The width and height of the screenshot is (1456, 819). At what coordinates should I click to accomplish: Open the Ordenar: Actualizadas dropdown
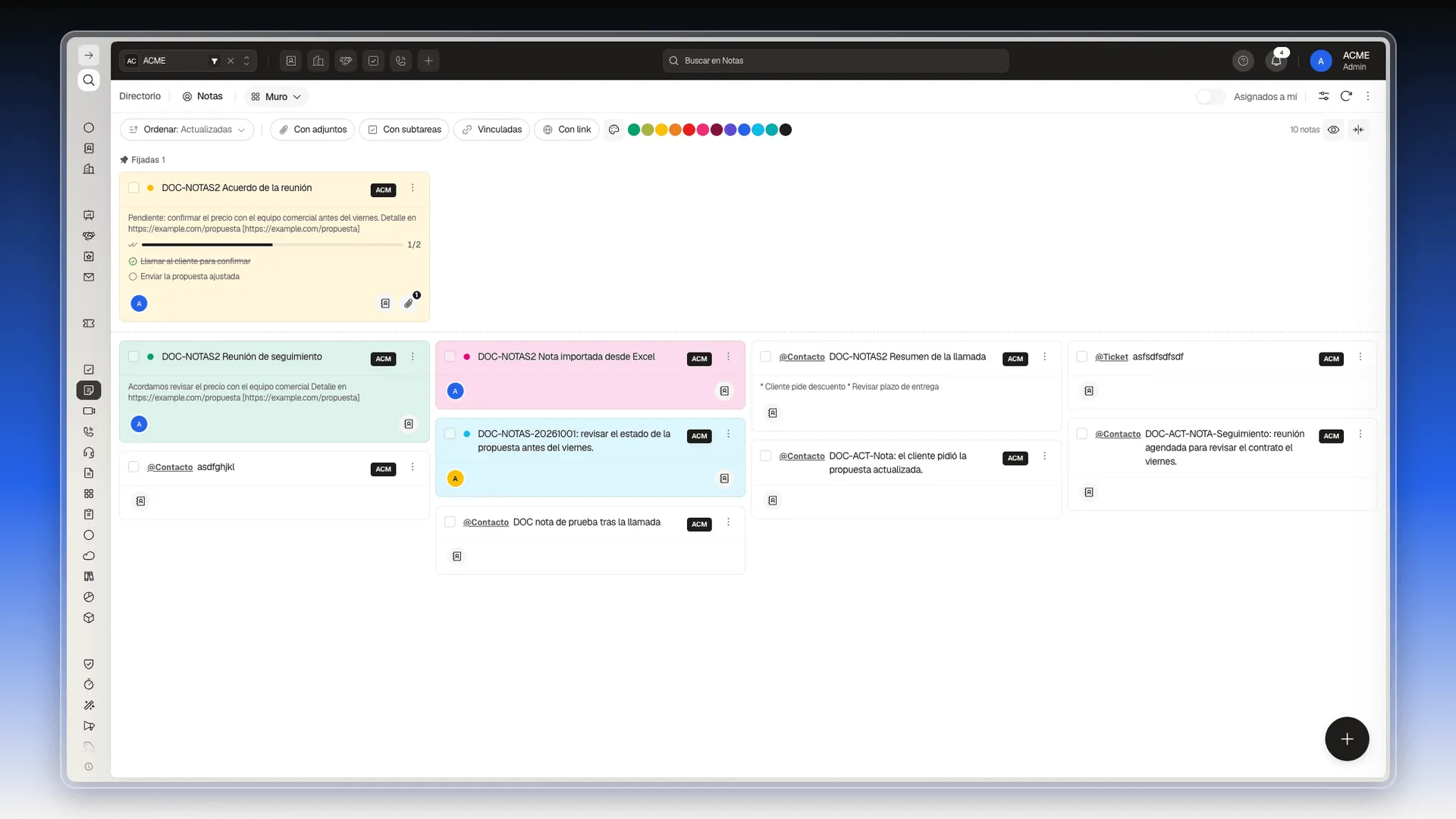coord(187,130)
